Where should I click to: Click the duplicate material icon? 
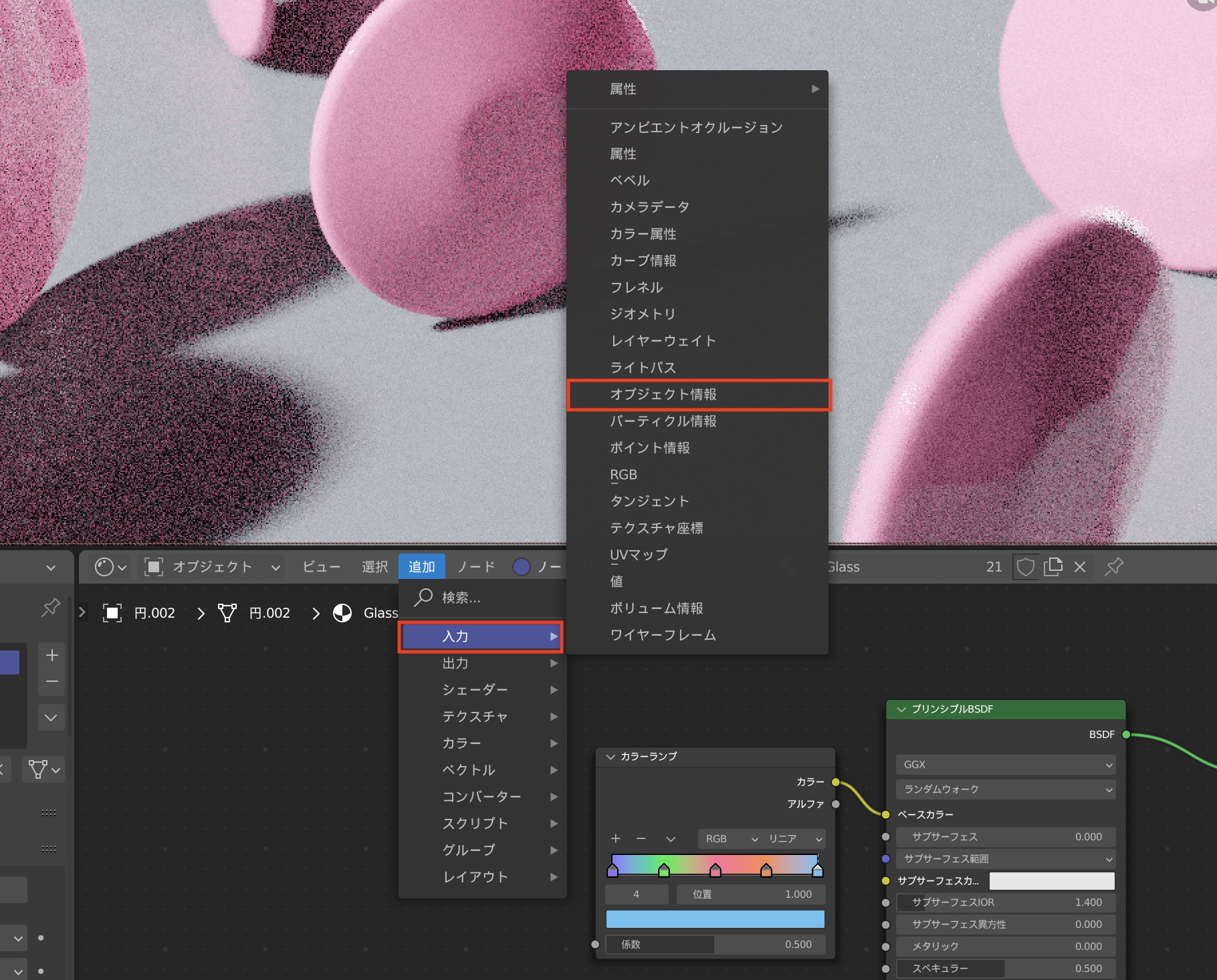pos(1053,567)
